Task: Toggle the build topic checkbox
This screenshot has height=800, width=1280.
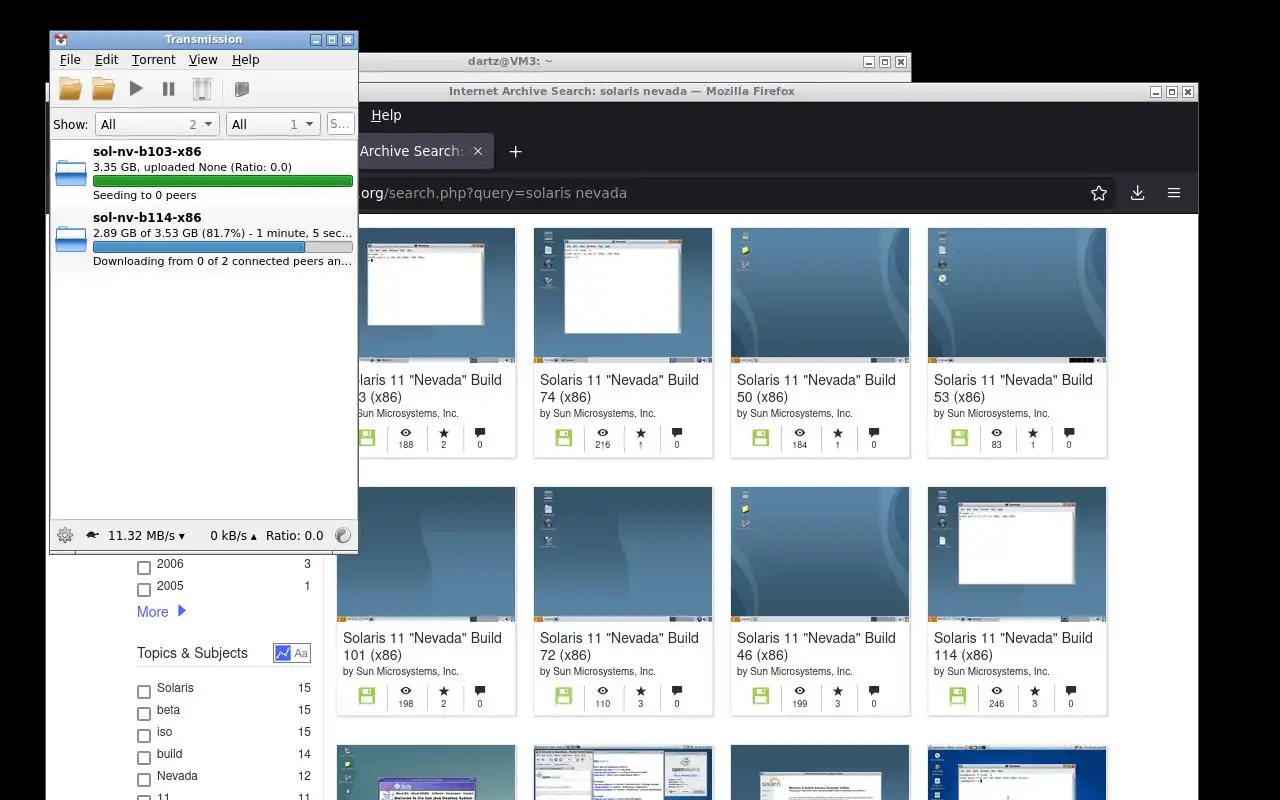Action: click(x=144, y=757)
